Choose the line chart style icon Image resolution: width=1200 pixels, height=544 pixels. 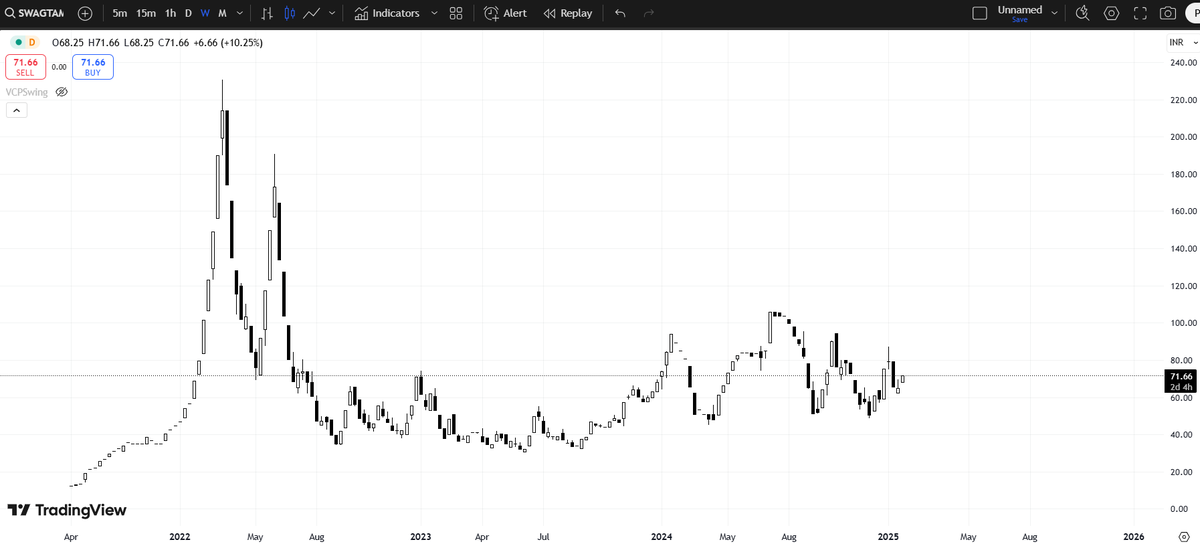[311, 13]
